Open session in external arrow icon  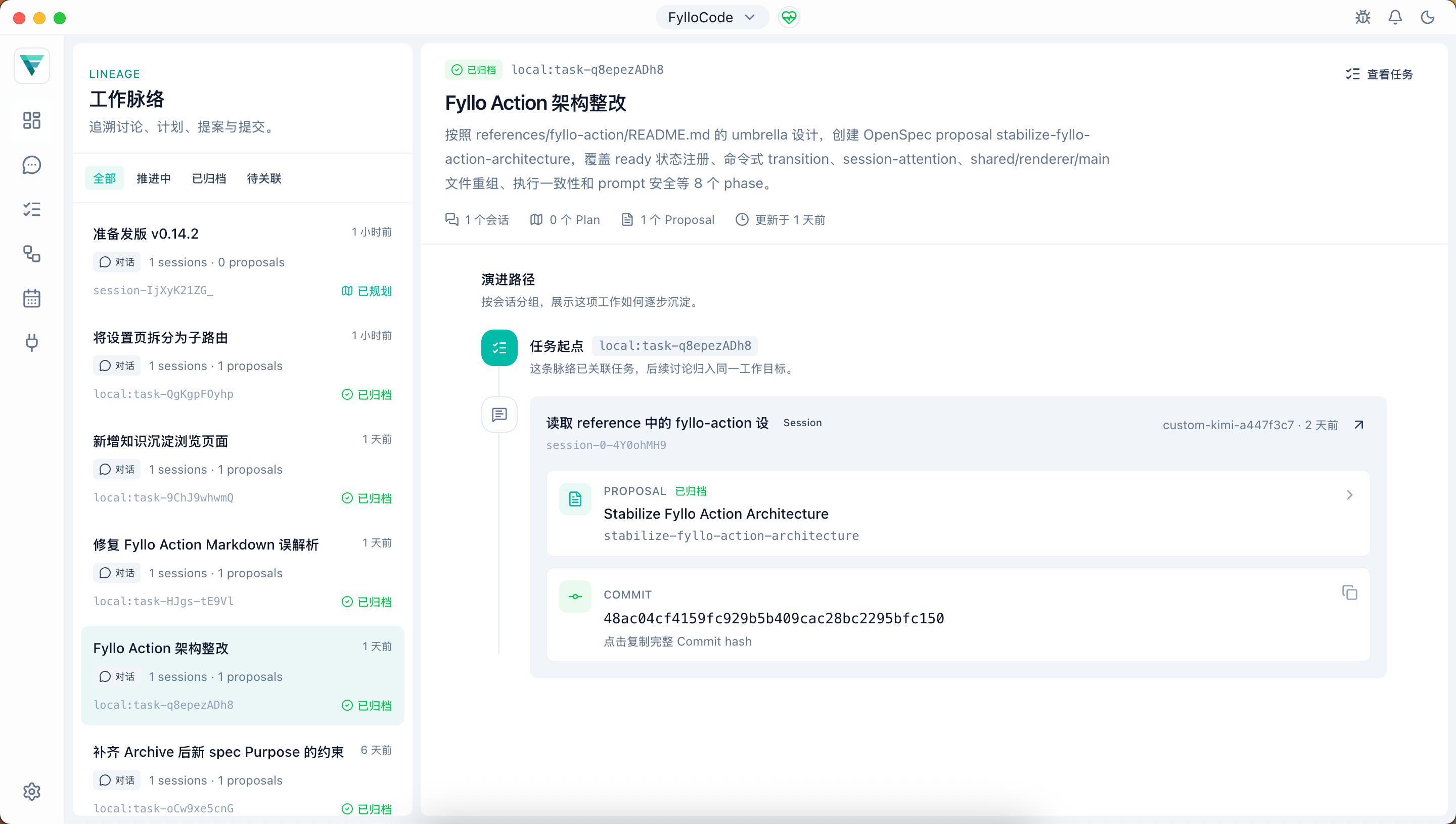click(1358, 425)
